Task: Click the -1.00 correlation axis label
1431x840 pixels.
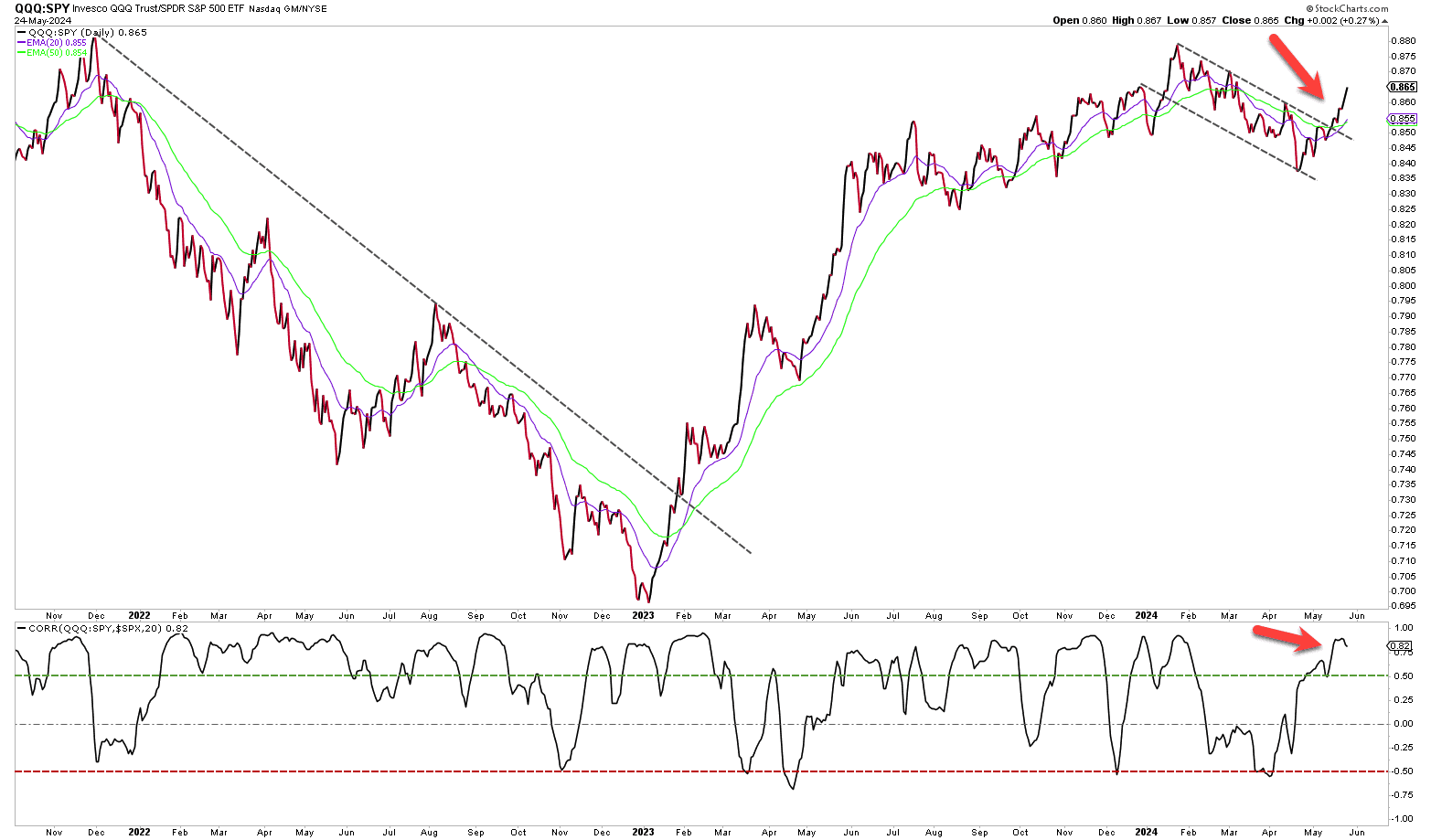Action: point(1403,819)
